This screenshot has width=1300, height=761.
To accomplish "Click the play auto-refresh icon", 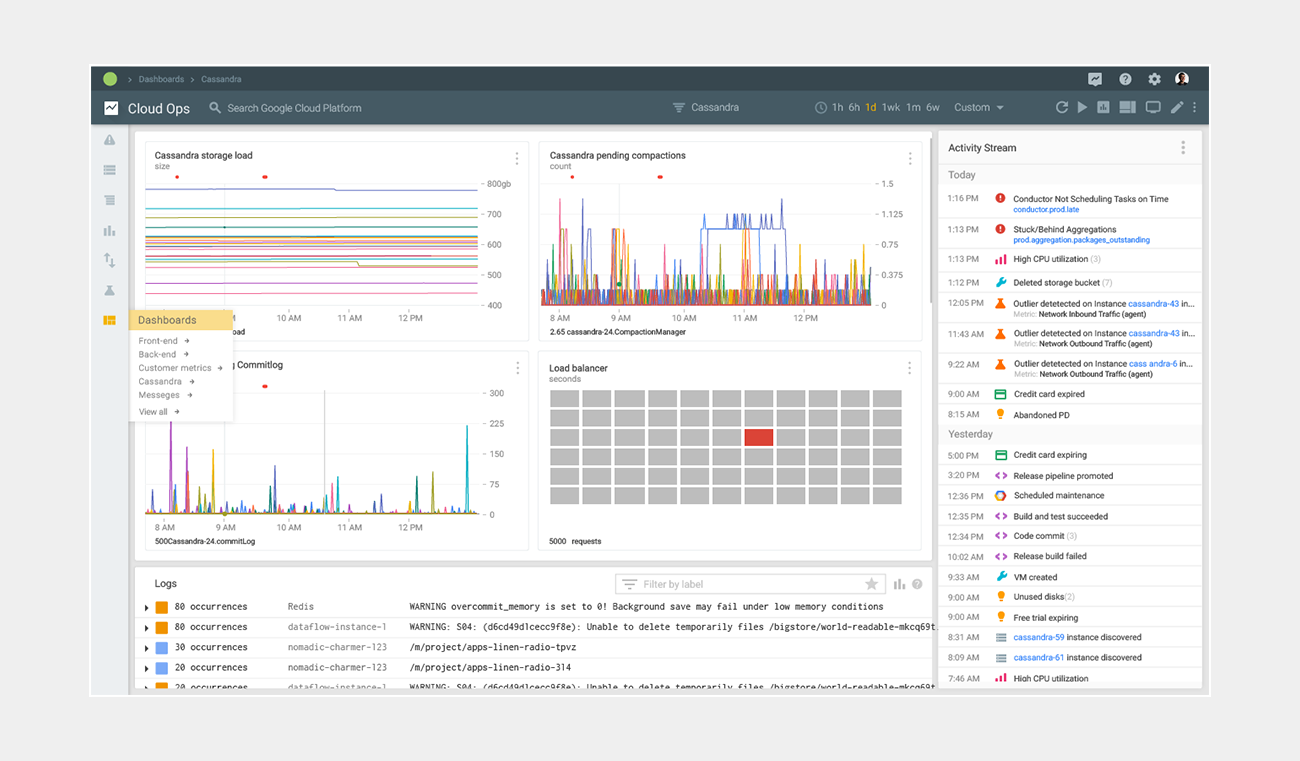I will [1082, 108].
